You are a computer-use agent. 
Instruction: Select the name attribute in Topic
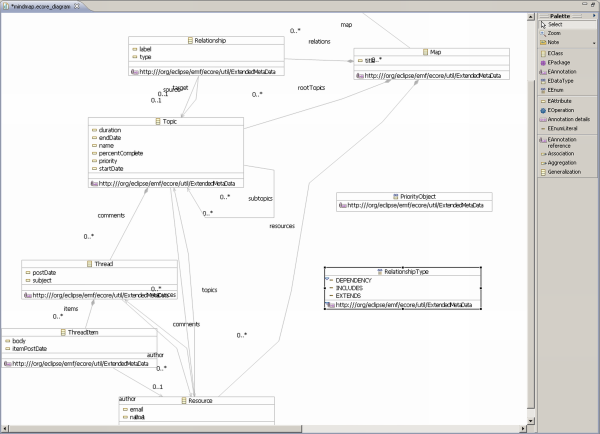pos(103,145)
